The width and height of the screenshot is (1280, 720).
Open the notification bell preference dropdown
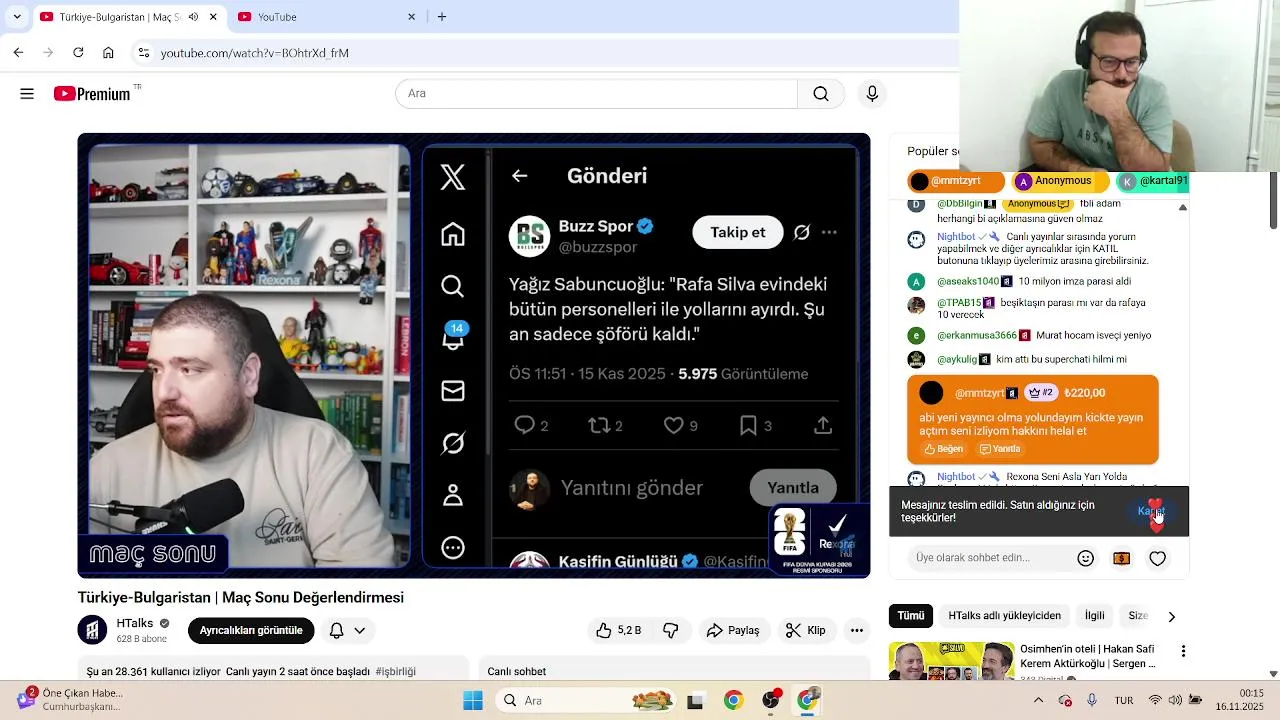tap(347, 631)
